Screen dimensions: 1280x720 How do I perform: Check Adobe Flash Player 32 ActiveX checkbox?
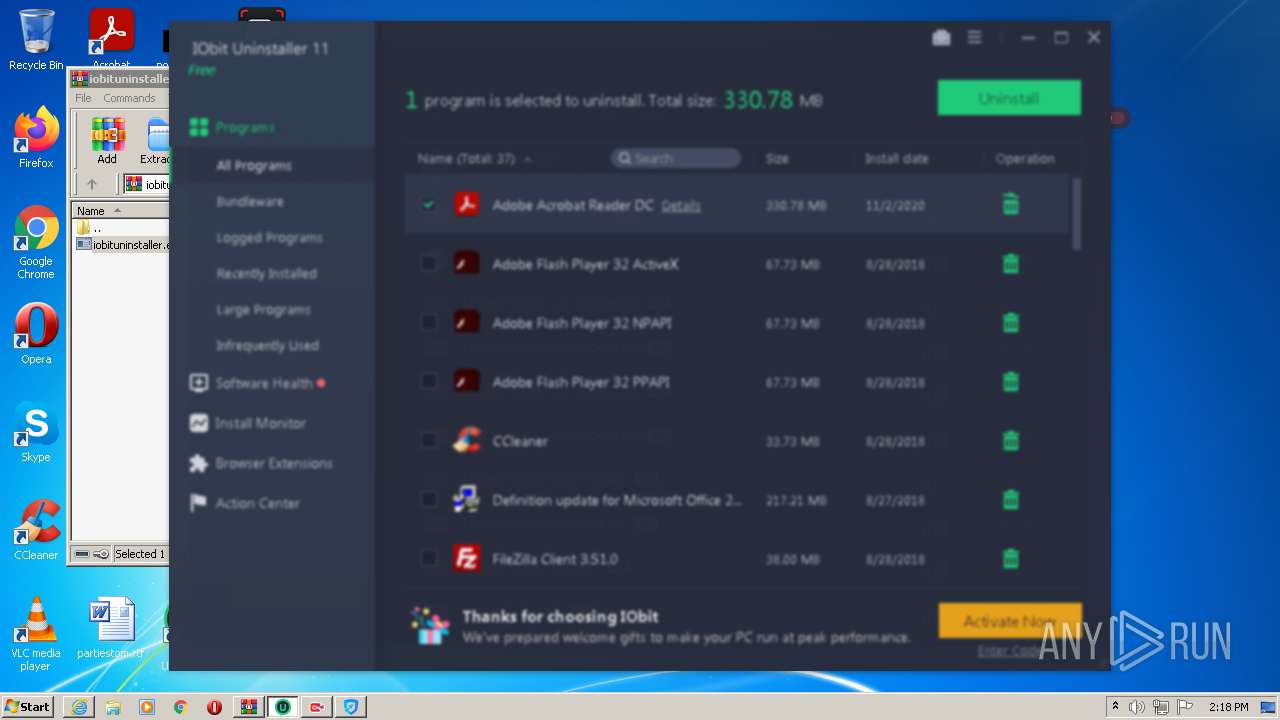pyautogui.click(x=429, y=264)
